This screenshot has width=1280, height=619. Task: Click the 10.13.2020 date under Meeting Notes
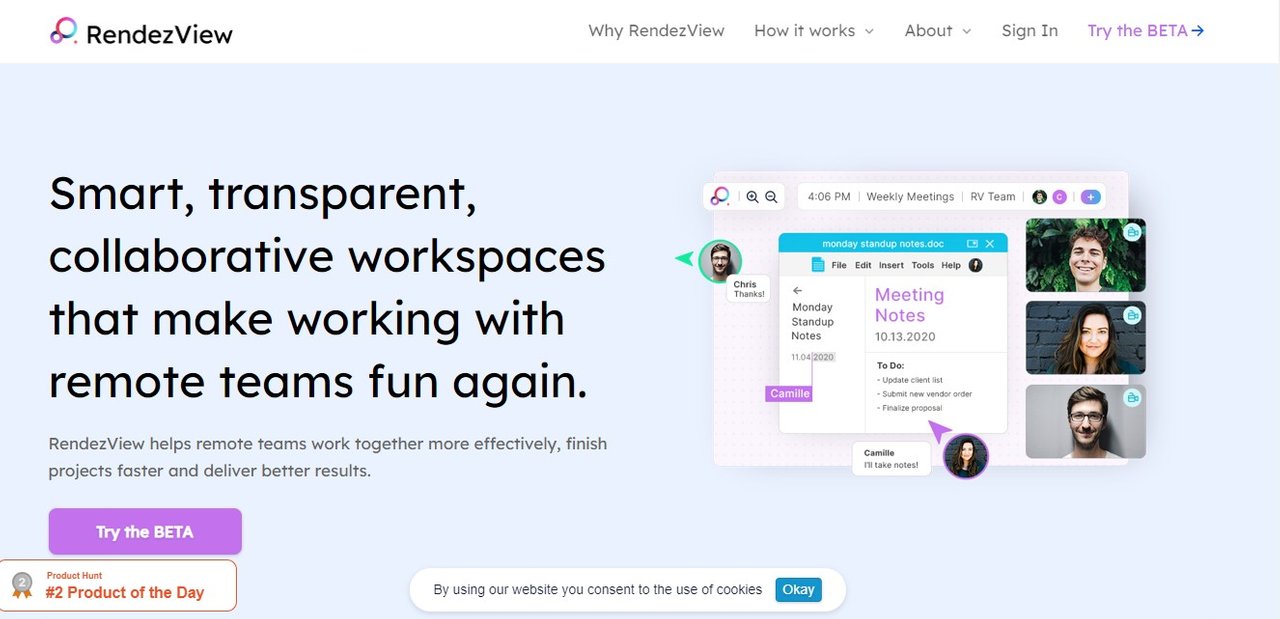[x=905, y=337]
